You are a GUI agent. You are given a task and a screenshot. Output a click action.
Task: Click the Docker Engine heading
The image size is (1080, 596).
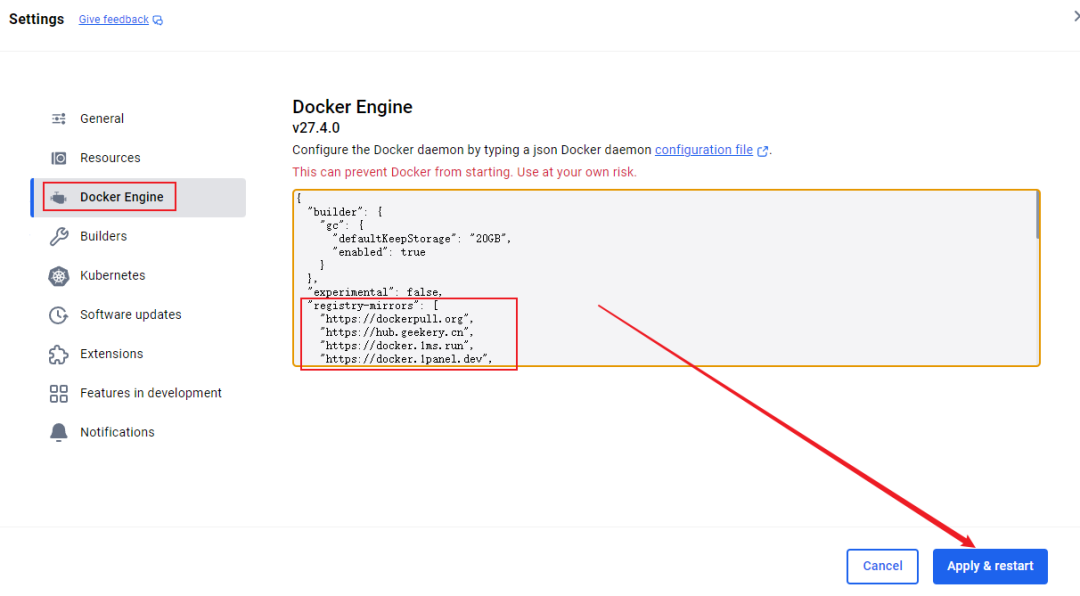[352, 107]
